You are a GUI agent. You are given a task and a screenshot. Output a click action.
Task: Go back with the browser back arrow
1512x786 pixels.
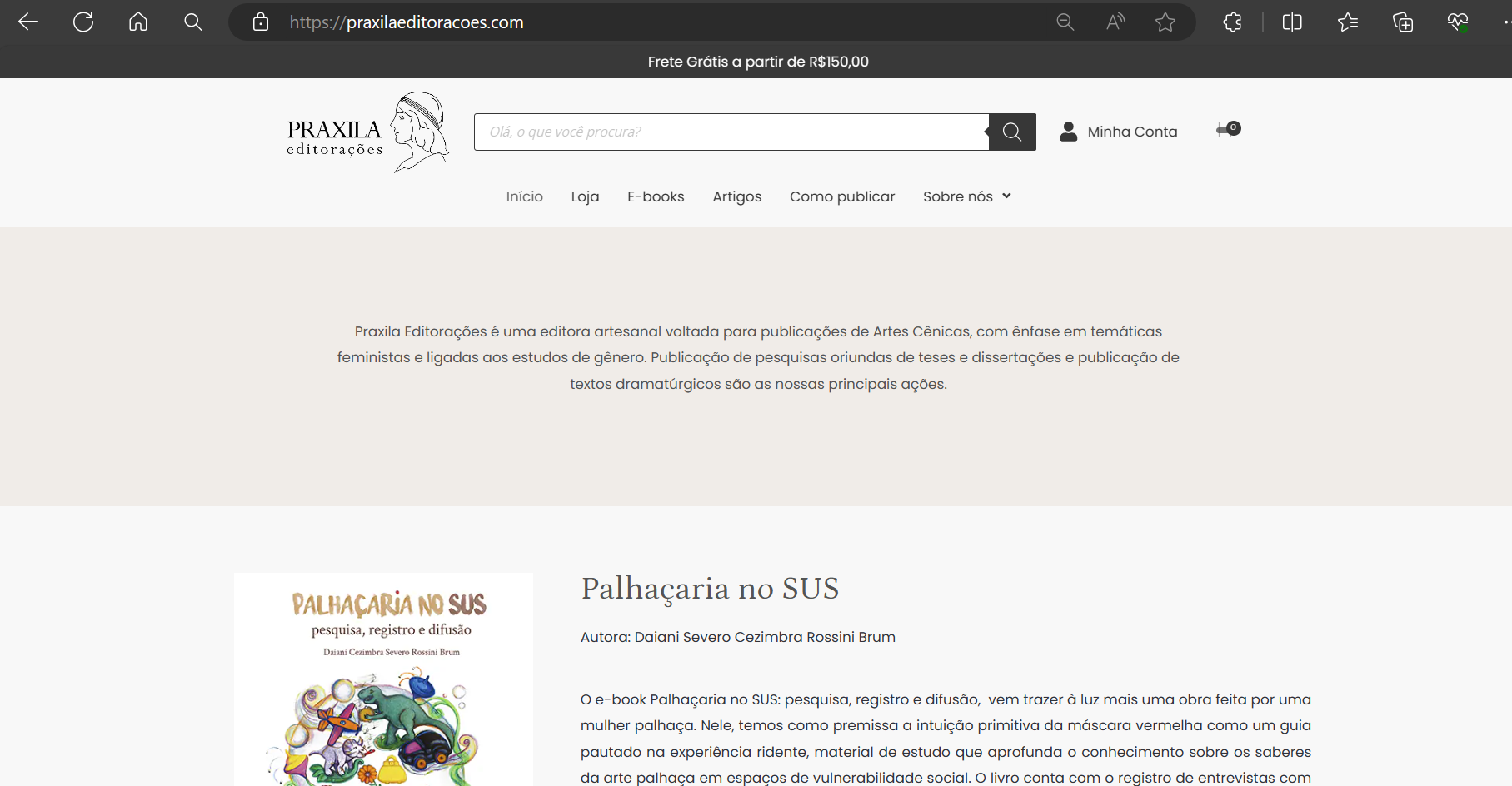coord(28,22)
